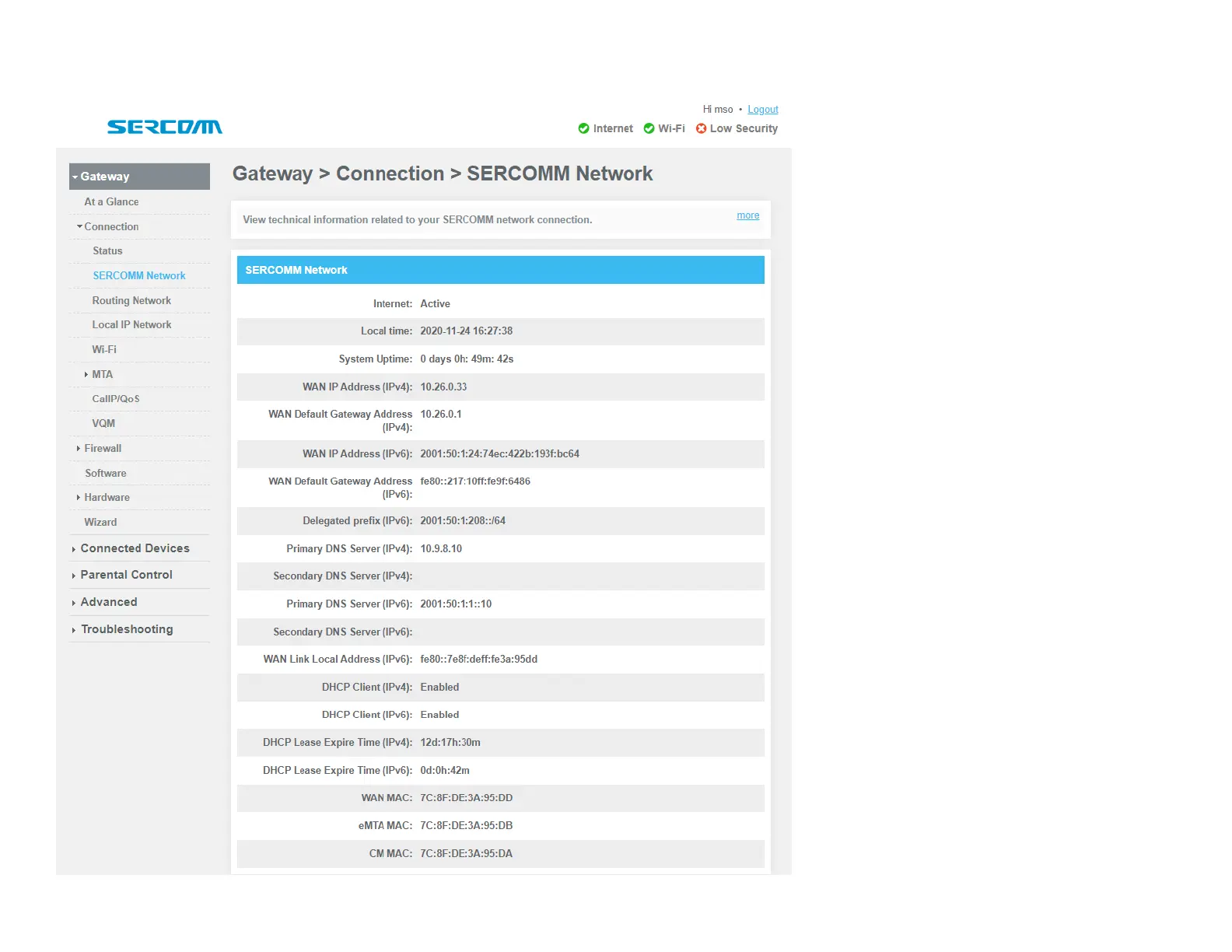1232x952 pixels.
Task: Click the CM MAC 7C:8F:DE:3A:95:DA
Action: pyautogui.click(x=467, y=853)
